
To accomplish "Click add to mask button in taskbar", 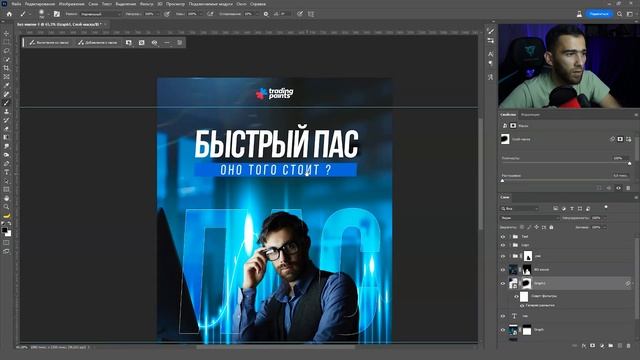I will point(98,42).
